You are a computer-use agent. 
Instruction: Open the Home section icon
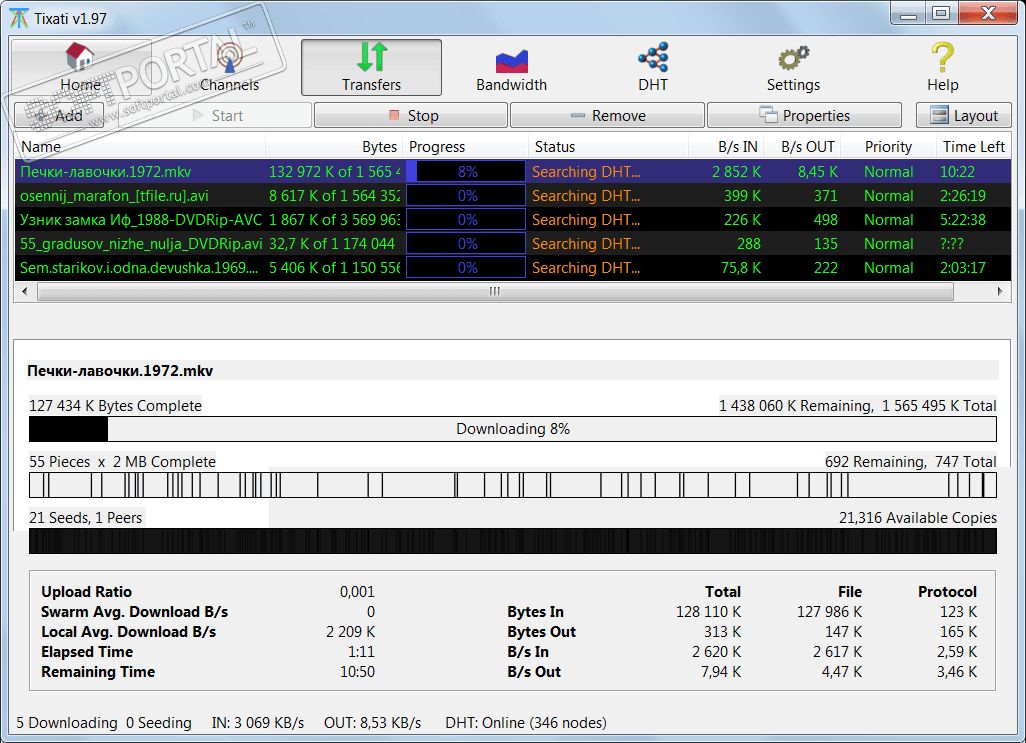pyautogui.click(x=80, y=57)
